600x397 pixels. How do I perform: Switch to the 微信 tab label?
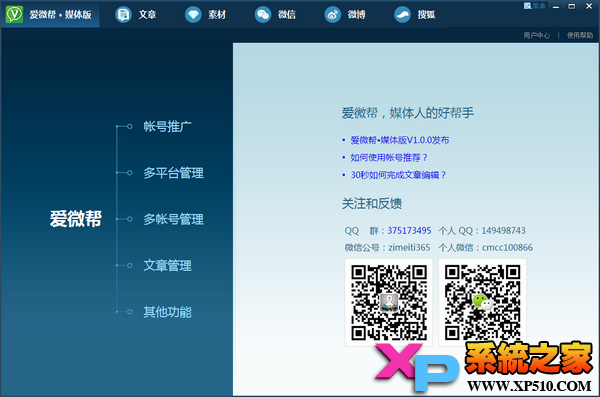pyautogui.click(x=287, y=15)
